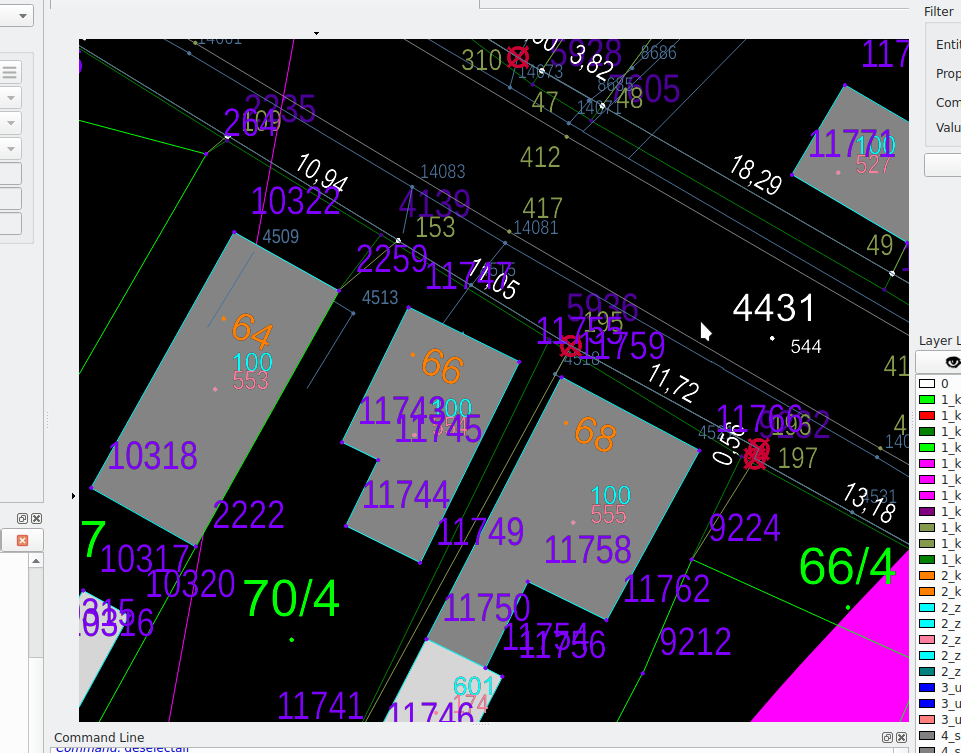The height and width of the screenshot is (753, 961).
Task: Expand the third dropdown in left panel group
Action: click(10, 149)
